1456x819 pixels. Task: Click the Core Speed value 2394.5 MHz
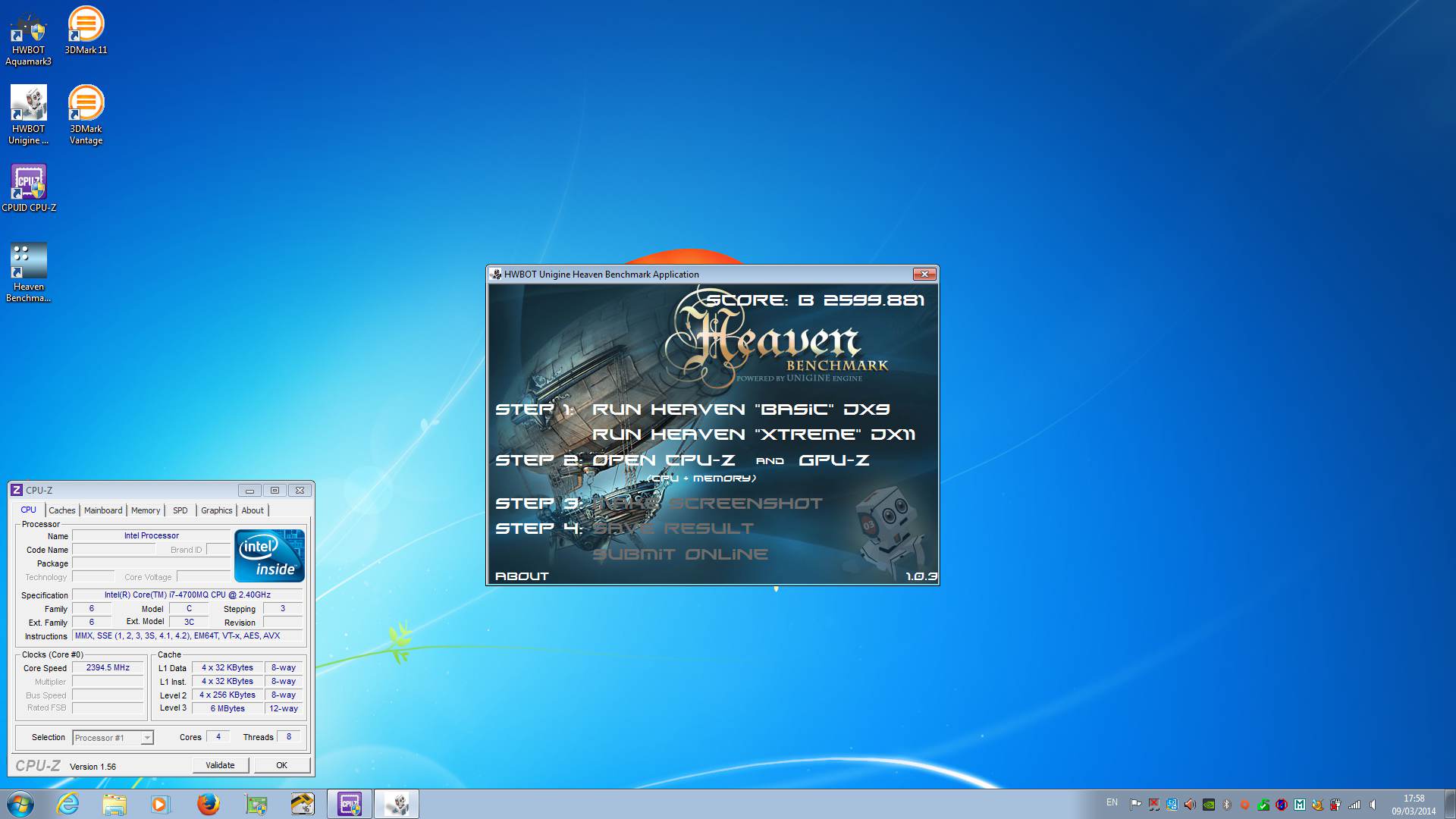108,668
